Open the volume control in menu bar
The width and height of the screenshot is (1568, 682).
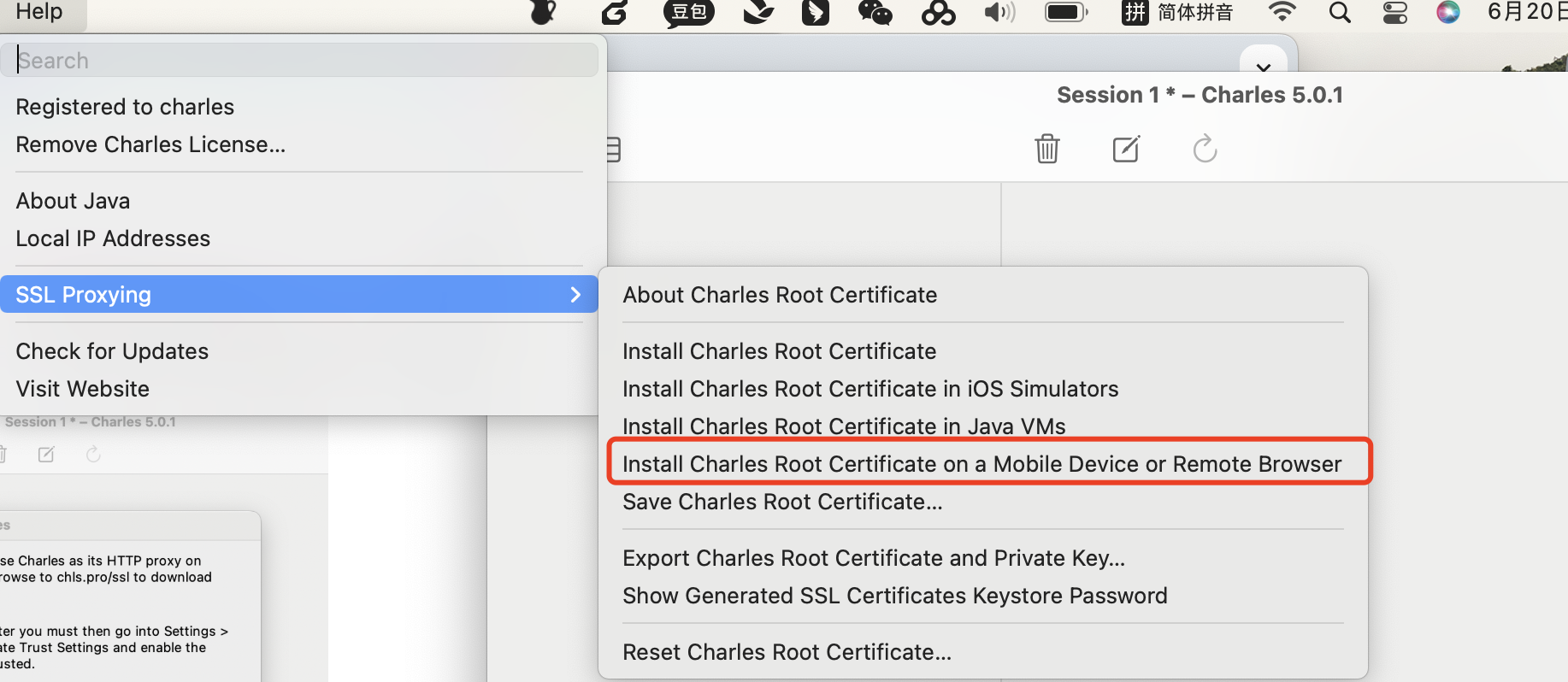[x=999, y=12]
